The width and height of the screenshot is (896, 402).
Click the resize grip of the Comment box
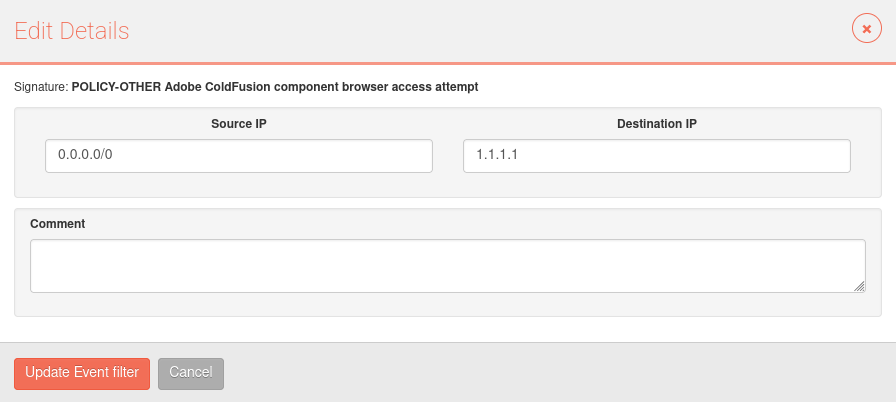coord(859,287)
